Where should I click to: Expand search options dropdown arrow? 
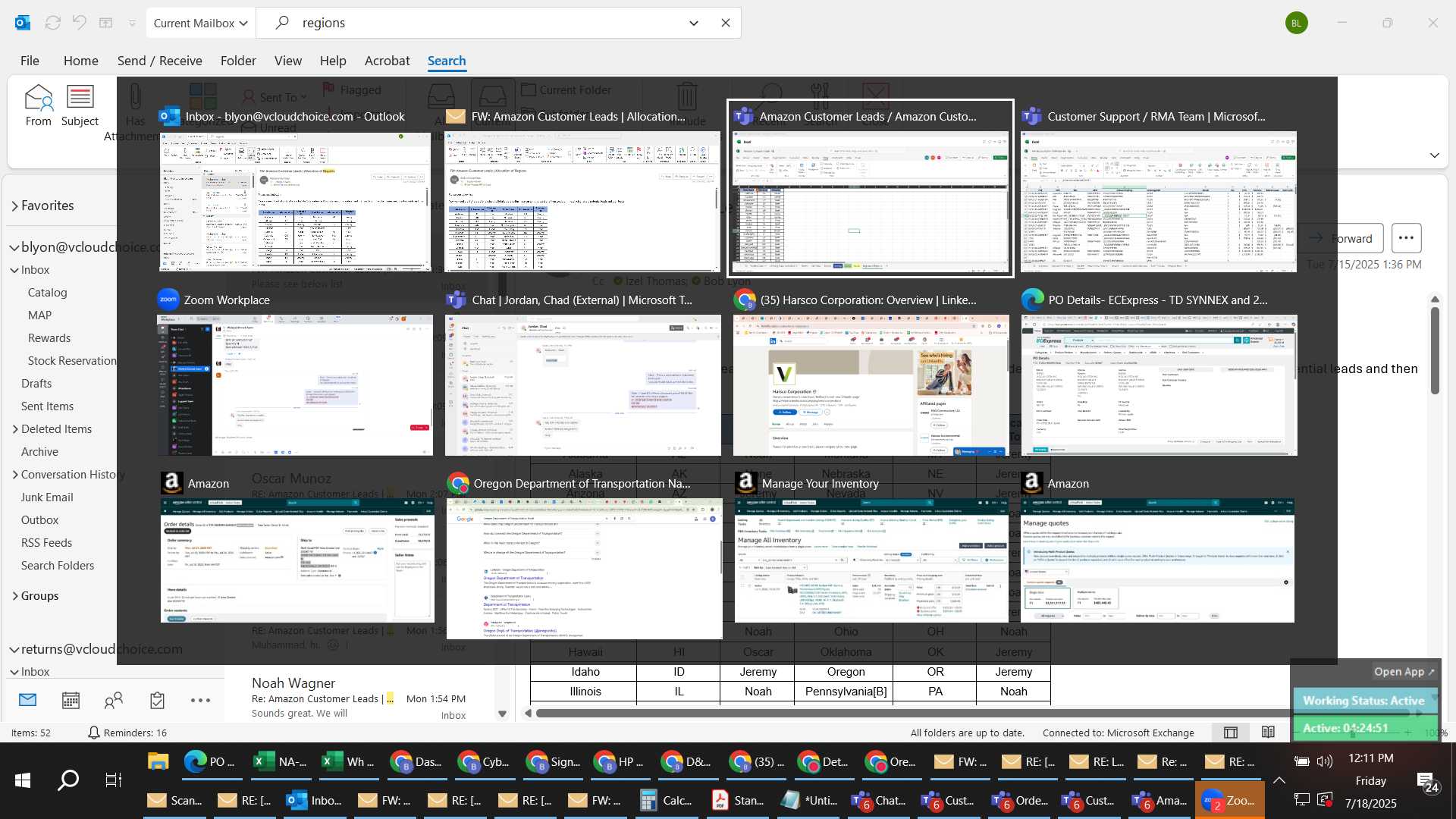[x=694, y=23]
